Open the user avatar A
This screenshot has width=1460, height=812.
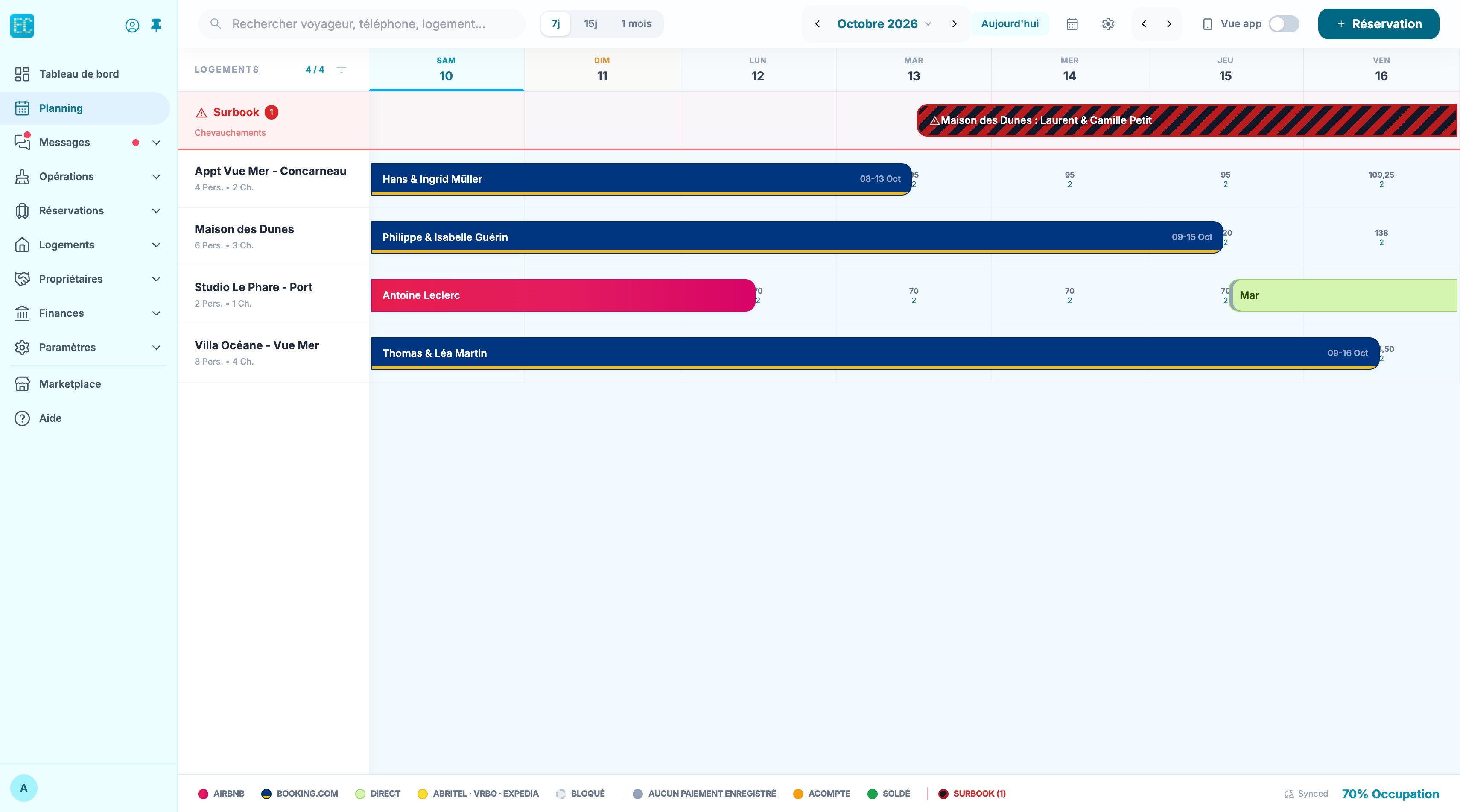(x=24, y=788)
